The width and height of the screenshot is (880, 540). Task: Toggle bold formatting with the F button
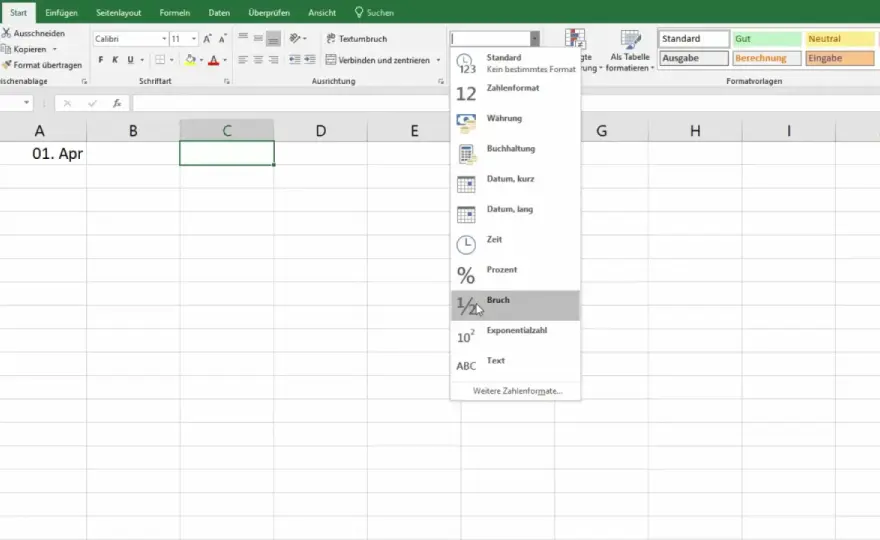pos(100,60)
